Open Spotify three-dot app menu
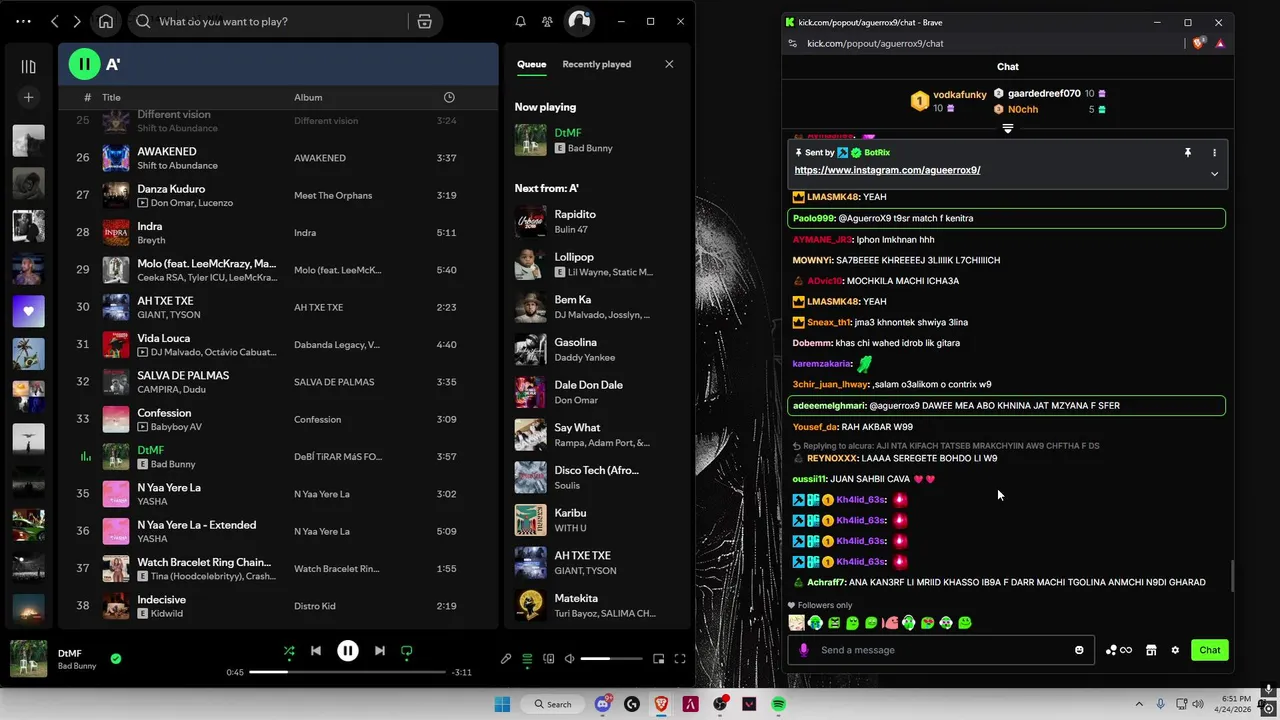1280x720 pixels. coord(24,21)
